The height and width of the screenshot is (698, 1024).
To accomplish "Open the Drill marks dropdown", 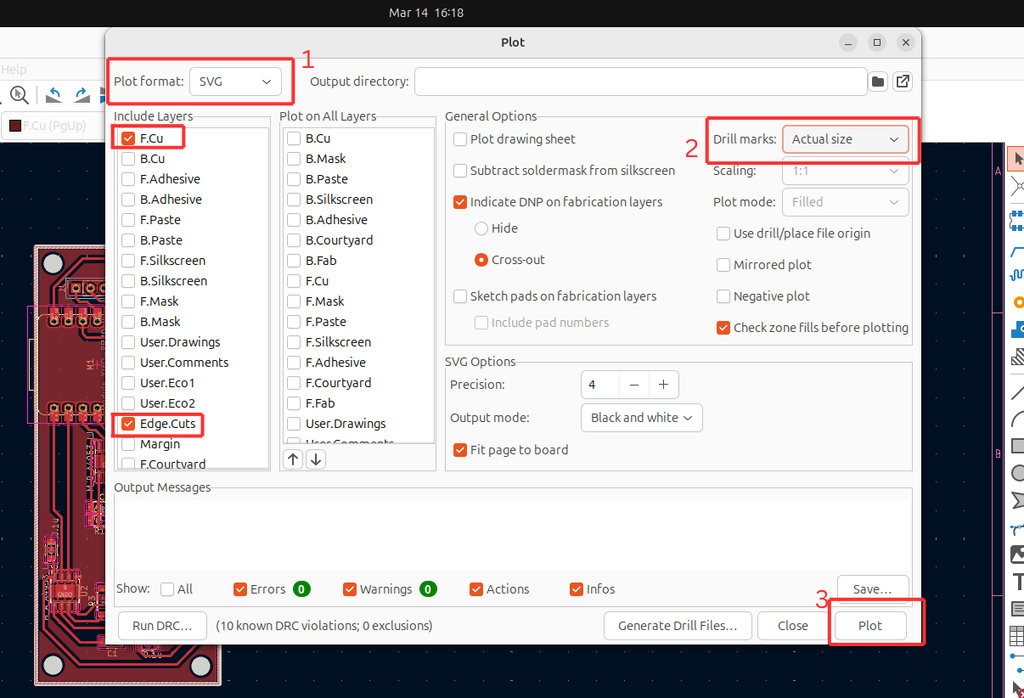I will tap(845, 139).
